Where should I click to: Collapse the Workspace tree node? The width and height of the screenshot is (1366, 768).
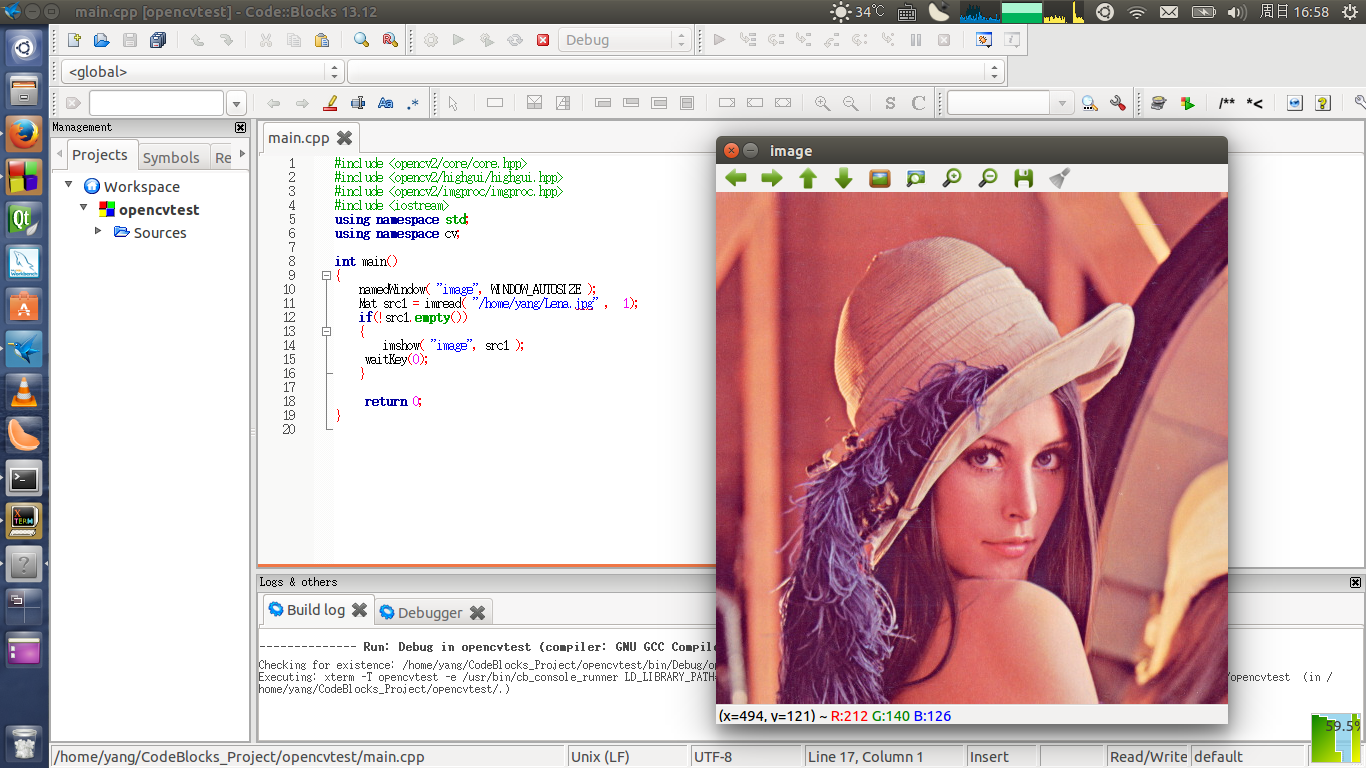click(69, 185)
